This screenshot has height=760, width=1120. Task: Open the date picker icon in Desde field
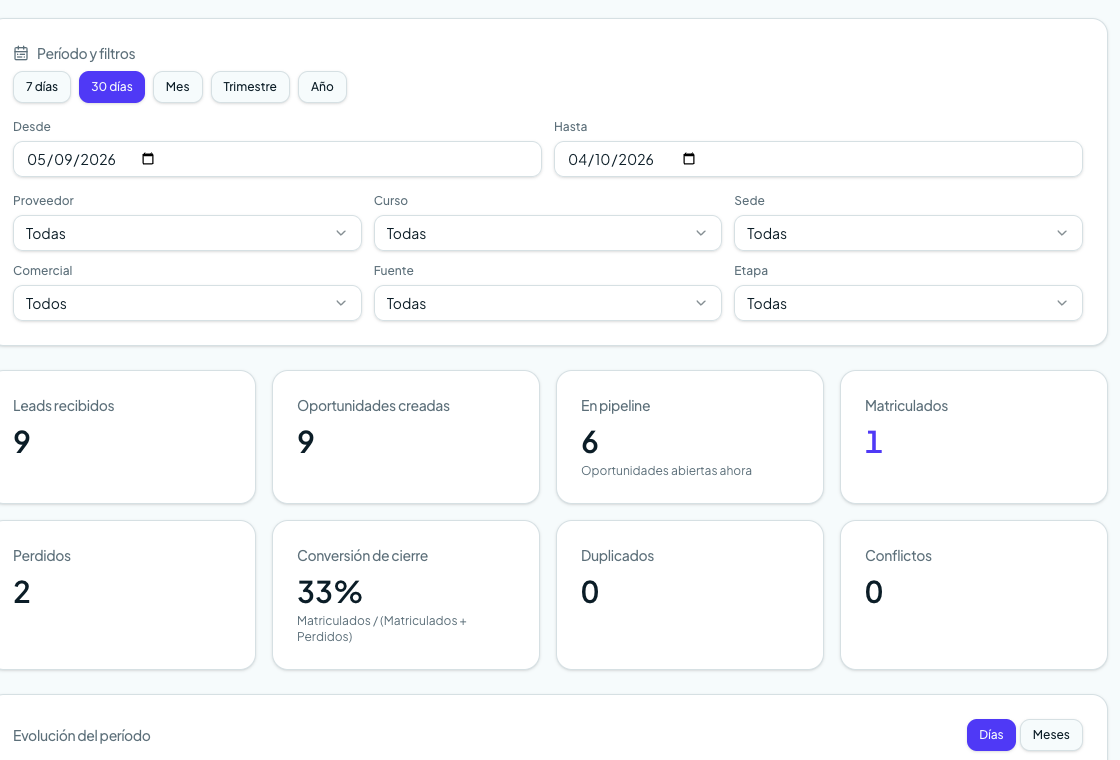coord(148,159)
